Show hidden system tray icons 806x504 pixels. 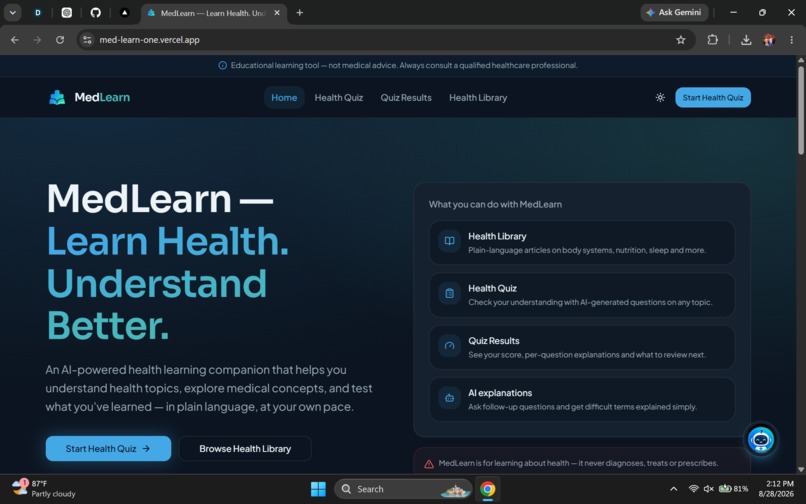(x=673, y=489)
